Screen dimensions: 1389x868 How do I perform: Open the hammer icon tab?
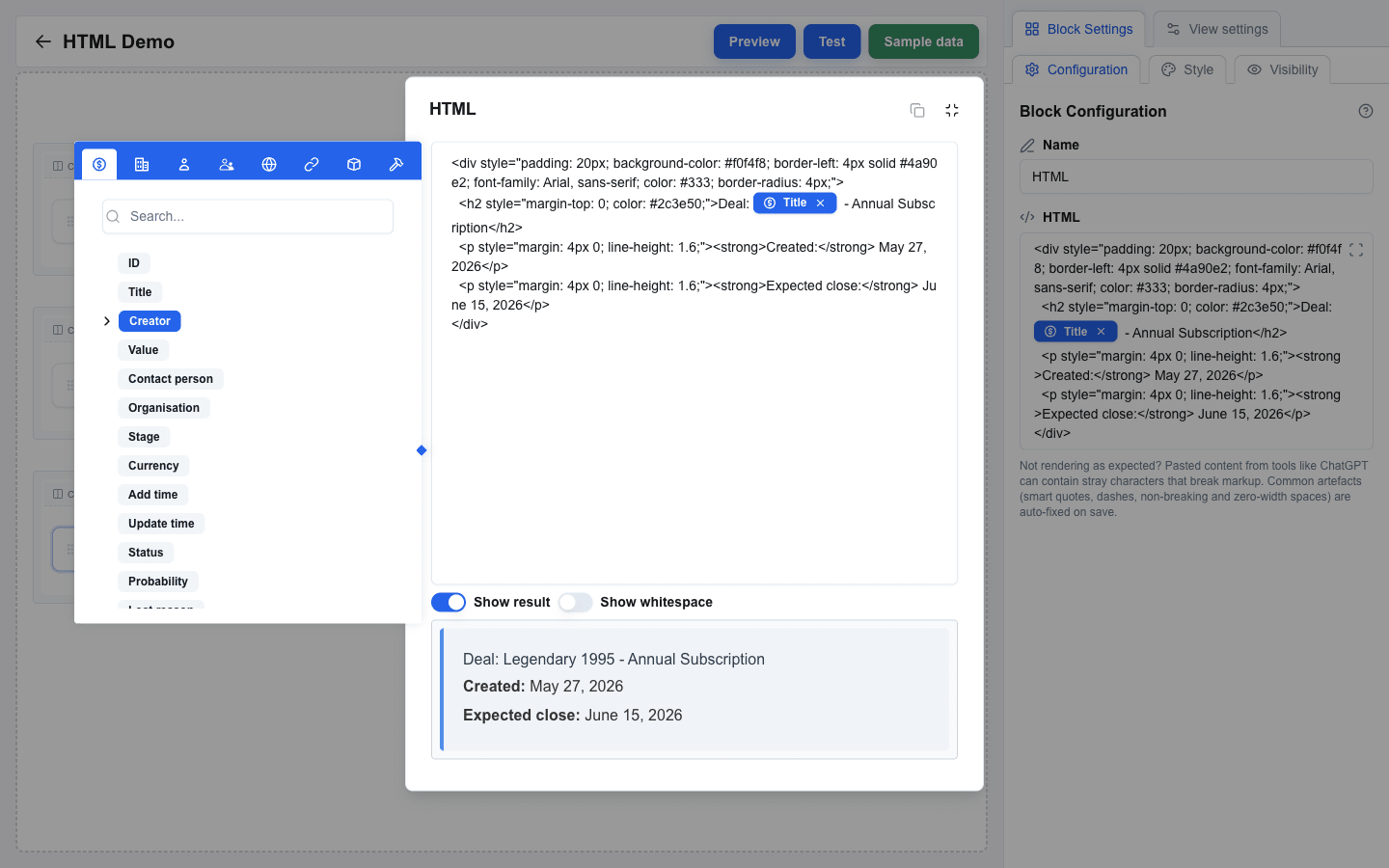coord(396,164)
